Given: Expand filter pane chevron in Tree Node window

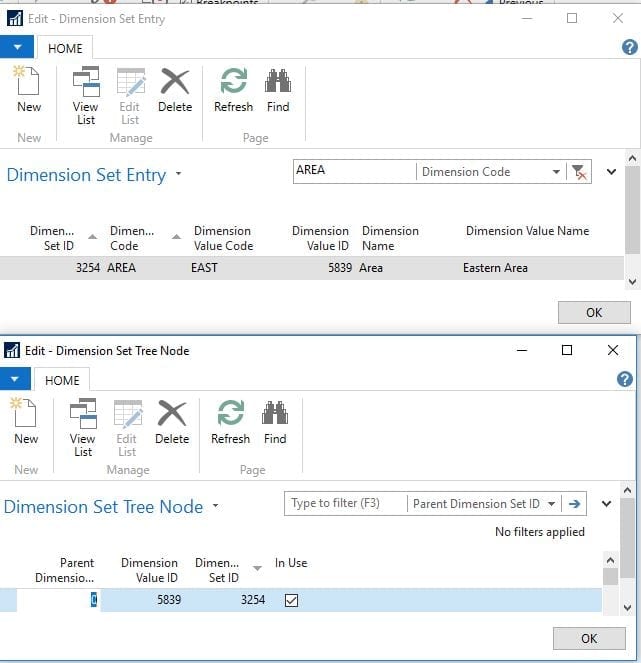Looking at the screenshot, I should 606,504.
